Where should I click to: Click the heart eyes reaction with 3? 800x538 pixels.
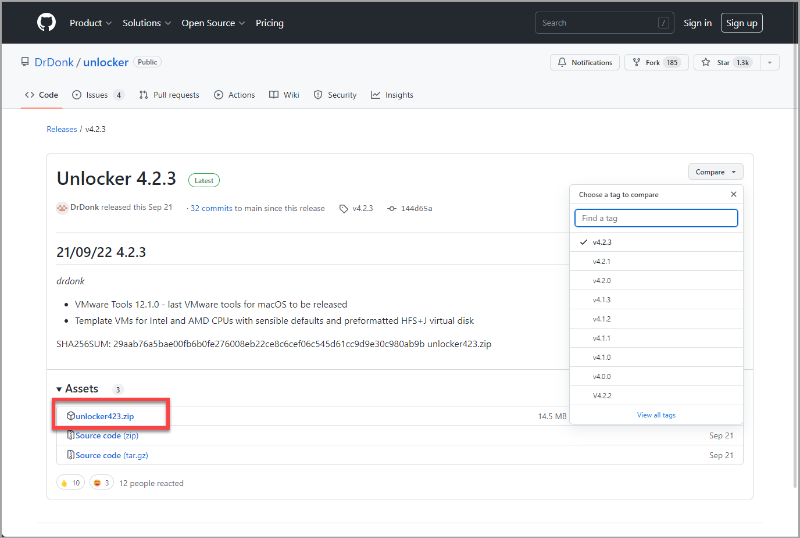tap(102, 482)
